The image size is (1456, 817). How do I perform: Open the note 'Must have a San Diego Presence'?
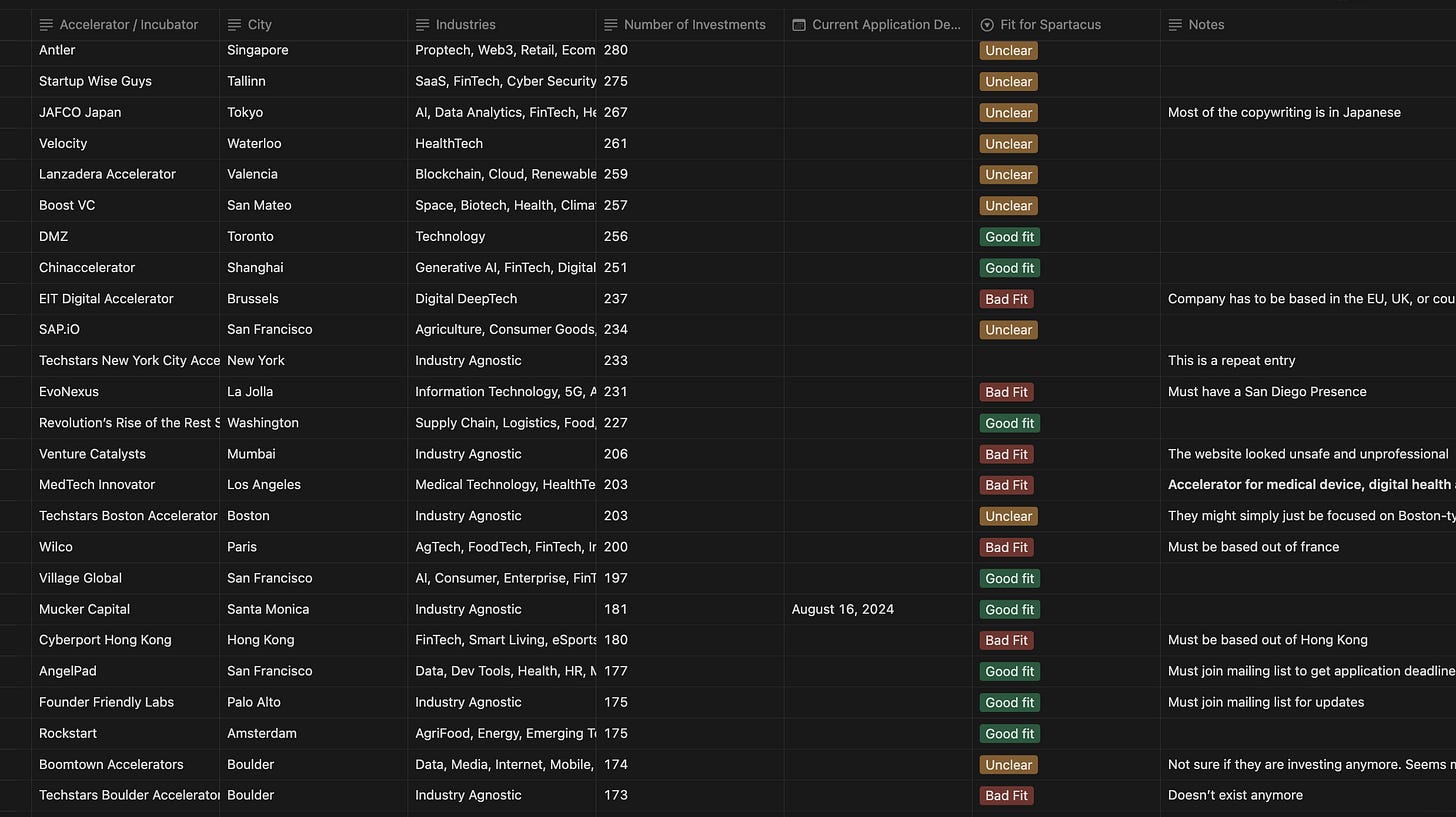[1267, 391]
